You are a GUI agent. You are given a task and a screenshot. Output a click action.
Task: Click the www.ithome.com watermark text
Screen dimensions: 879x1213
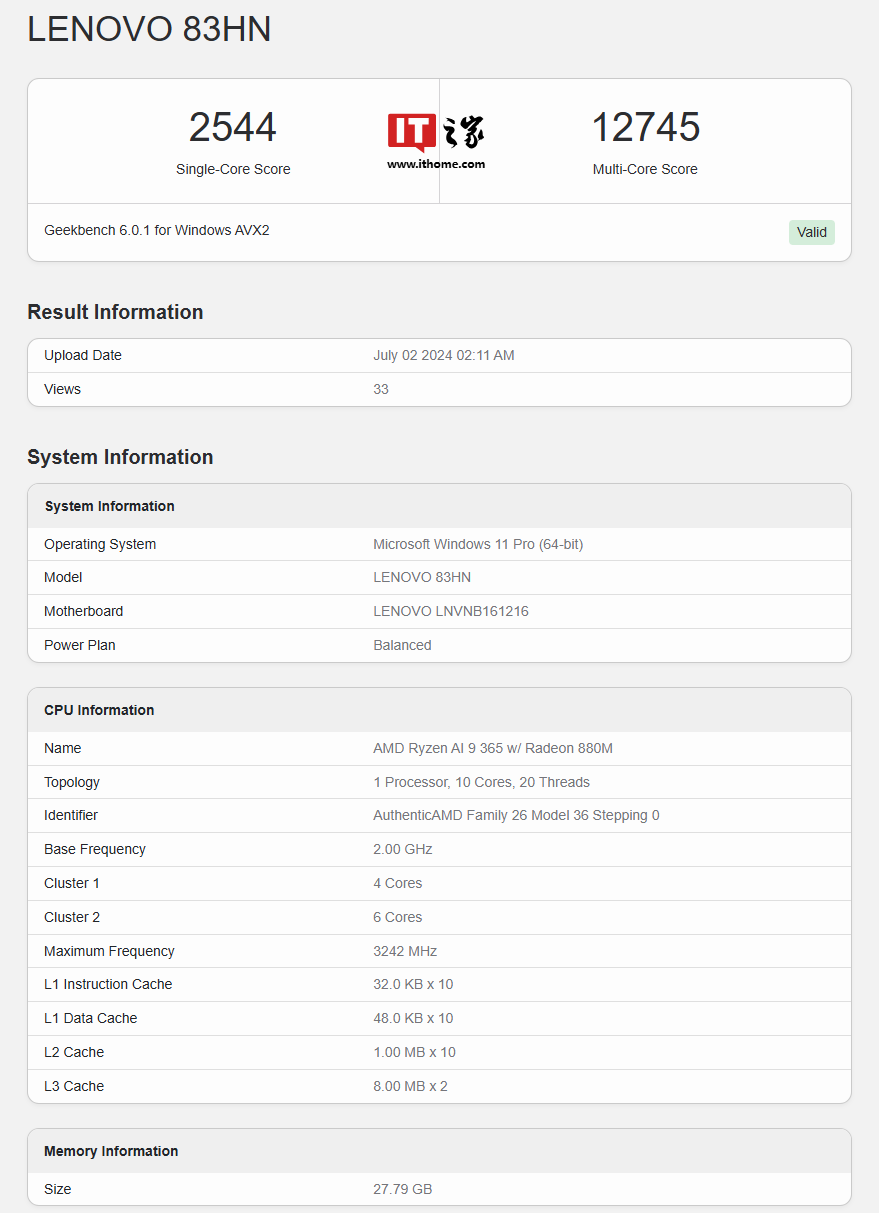coord(436,164)
